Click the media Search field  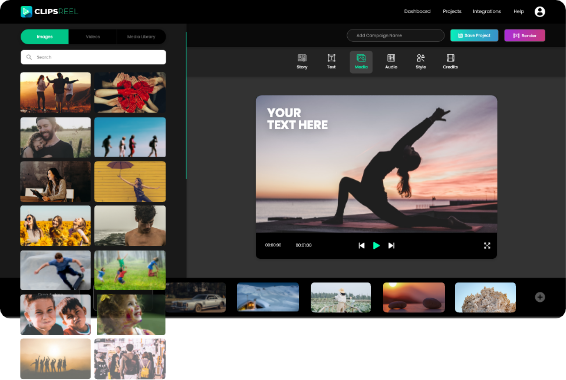click(x=93, y=57)
